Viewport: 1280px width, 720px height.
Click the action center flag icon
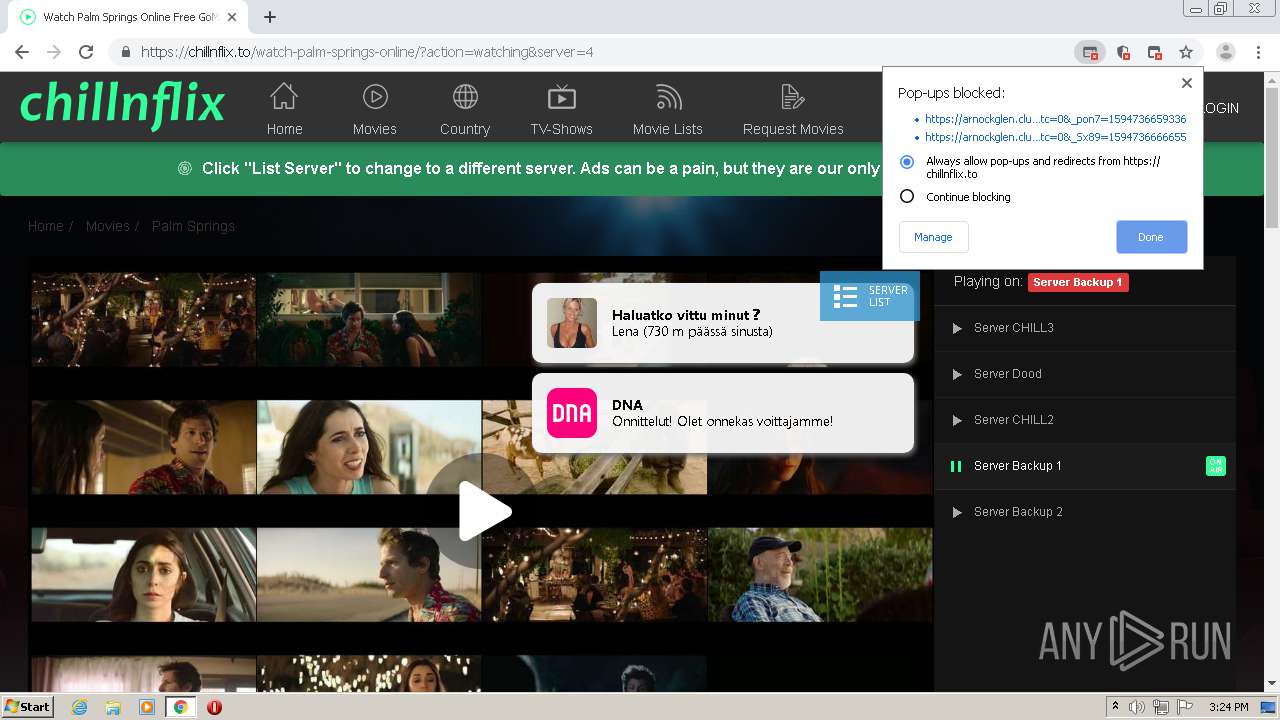[1185, 707]
